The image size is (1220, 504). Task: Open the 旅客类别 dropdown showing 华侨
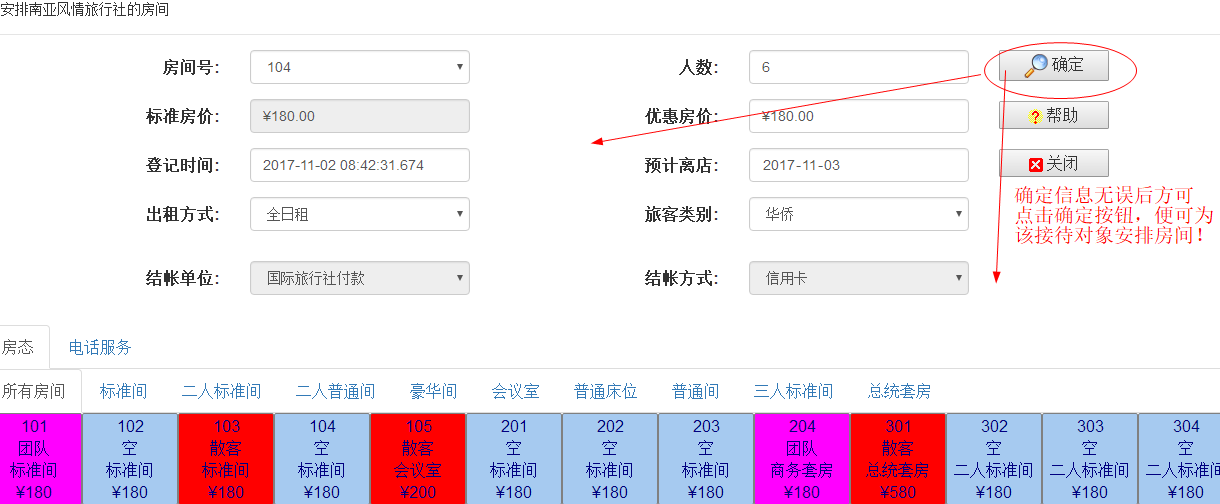click(859, 214)
